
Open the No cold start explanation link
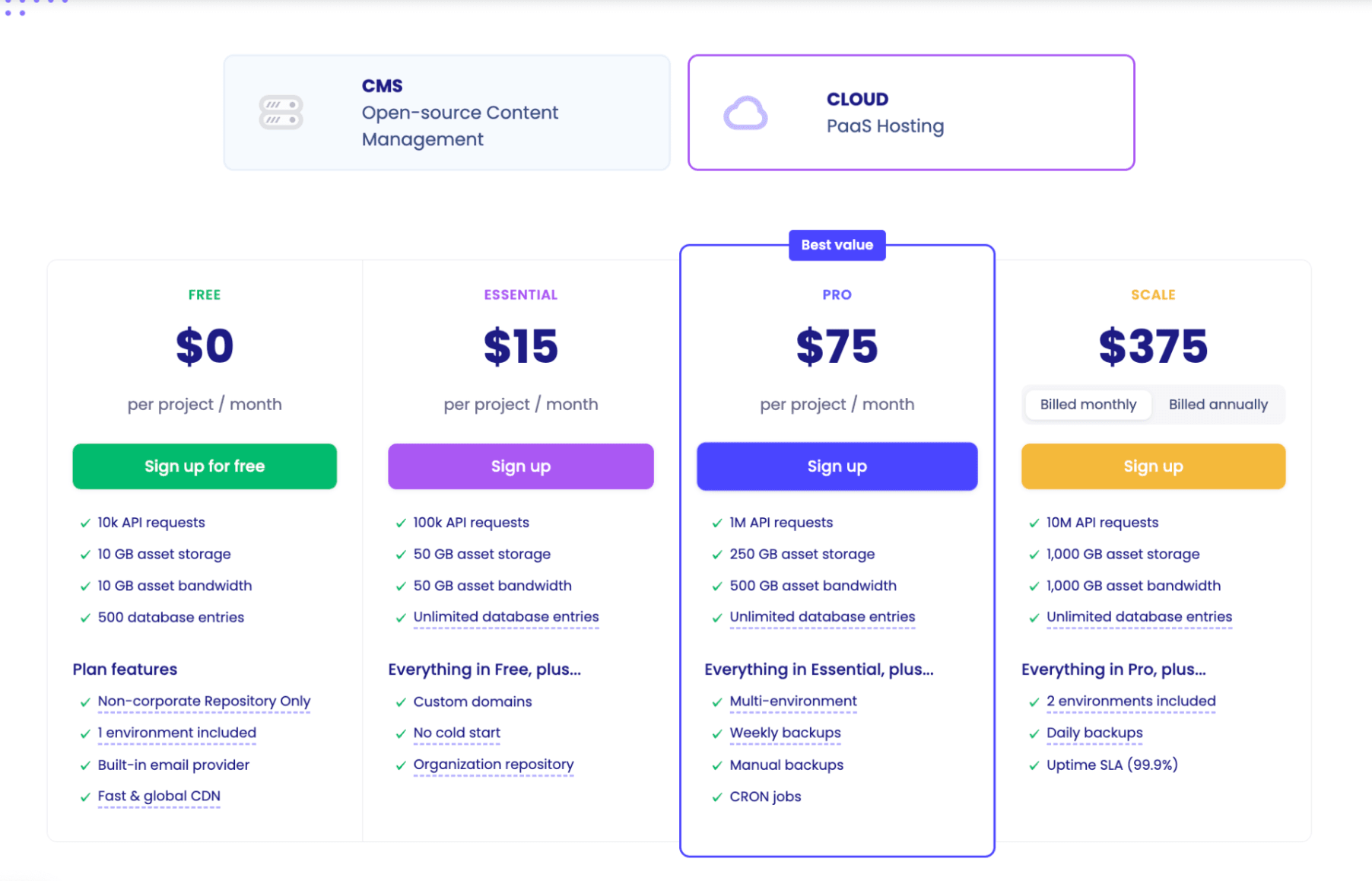[456, 733]
